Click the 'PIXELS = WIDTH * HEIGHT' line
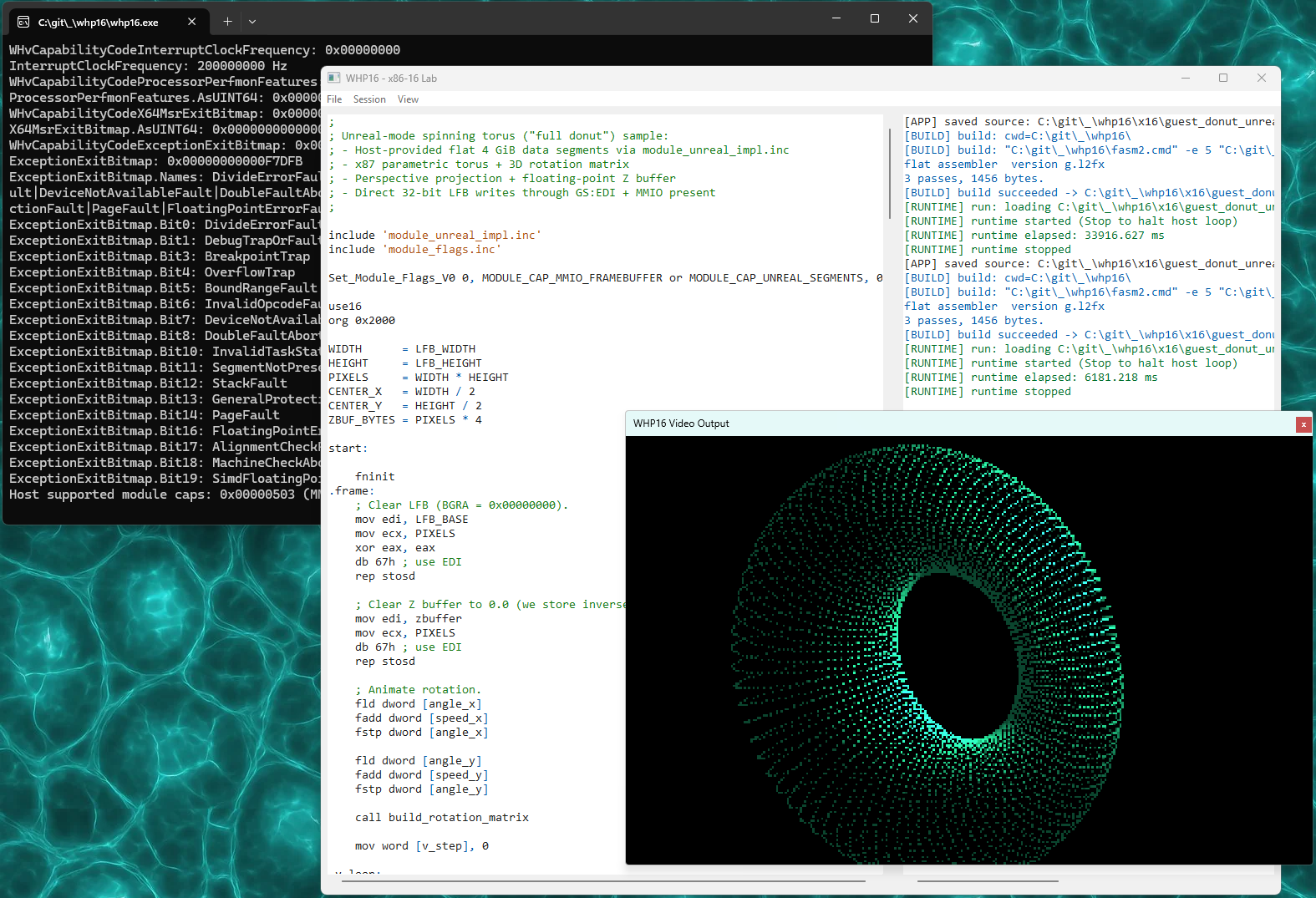The height and width of the screenshot is (898, 1316). click(419, 378)
